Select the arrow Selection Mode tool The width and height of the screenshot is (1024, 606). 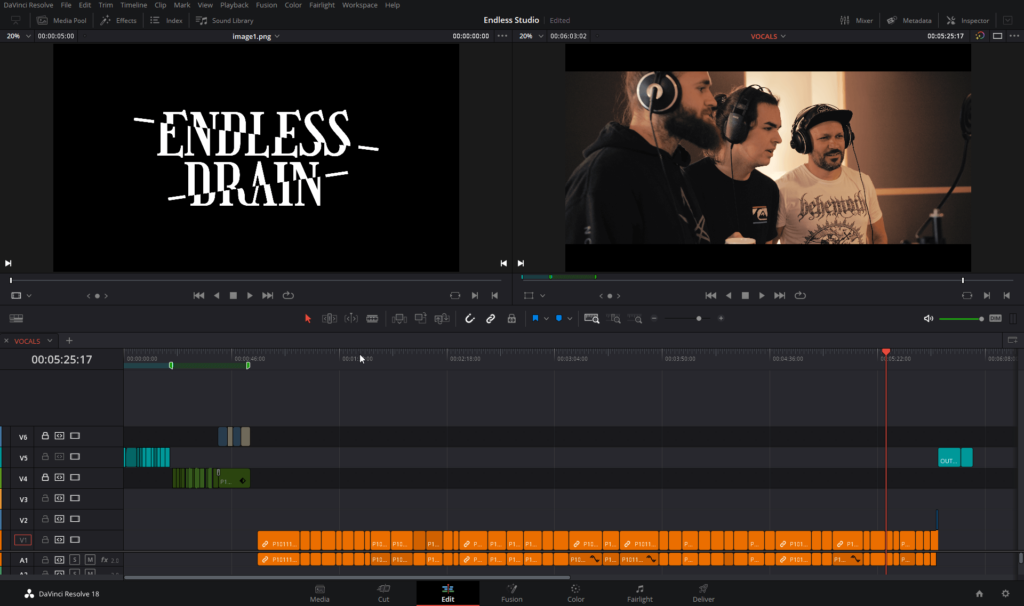(x=308, y=318)
